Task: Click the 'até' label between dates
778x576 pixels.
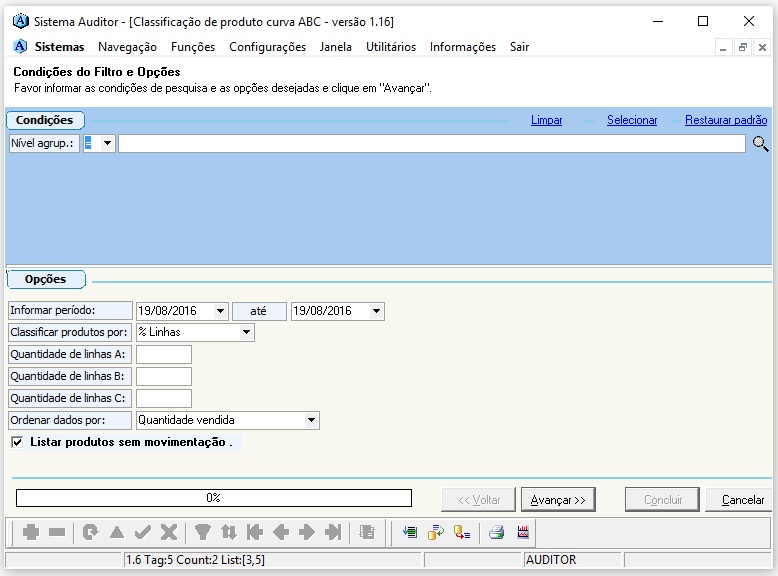Action: (x=259, y=311)
